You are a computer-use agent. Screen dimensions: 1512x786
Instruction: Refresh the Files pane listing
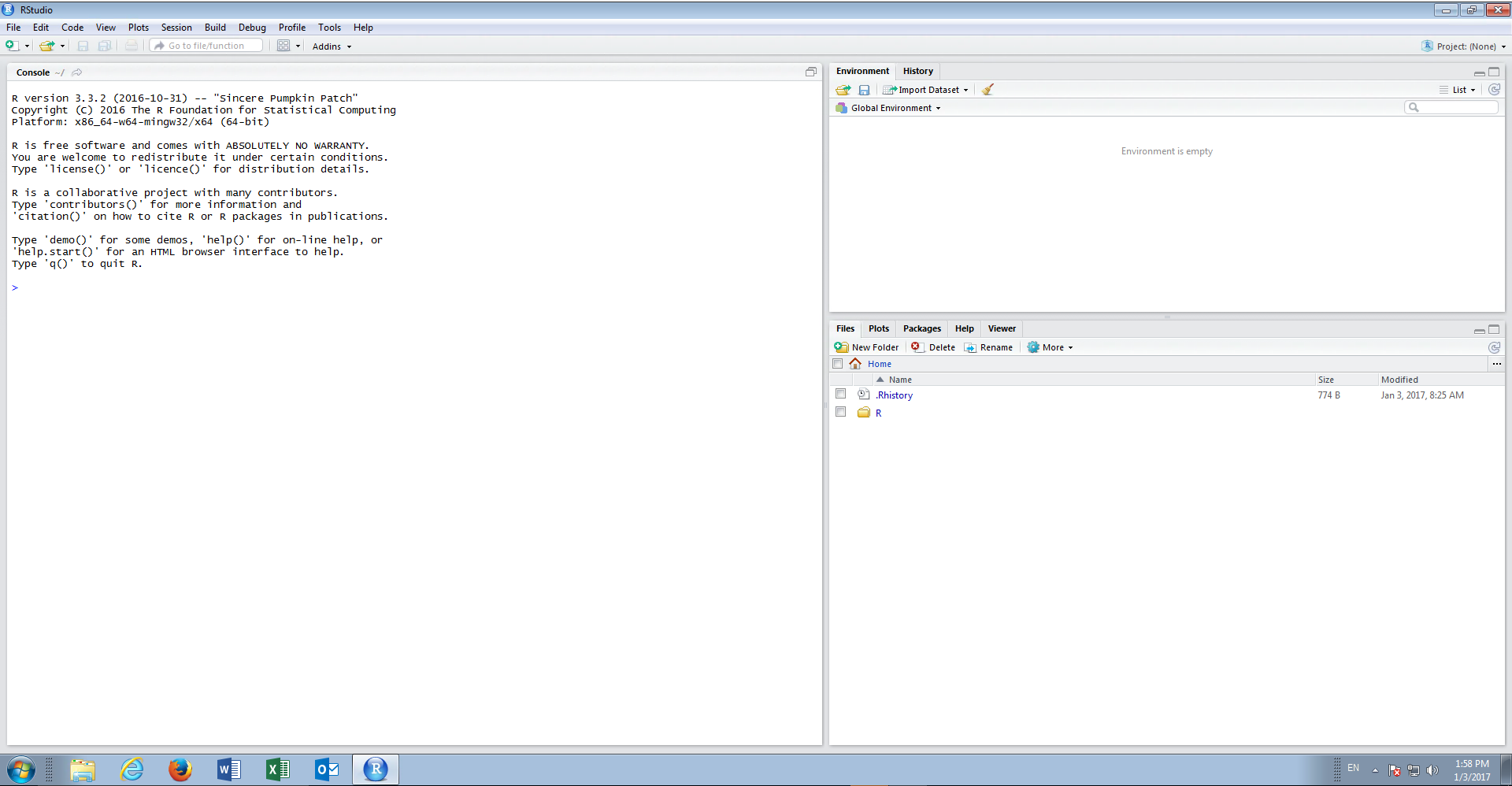[1494, 347]
